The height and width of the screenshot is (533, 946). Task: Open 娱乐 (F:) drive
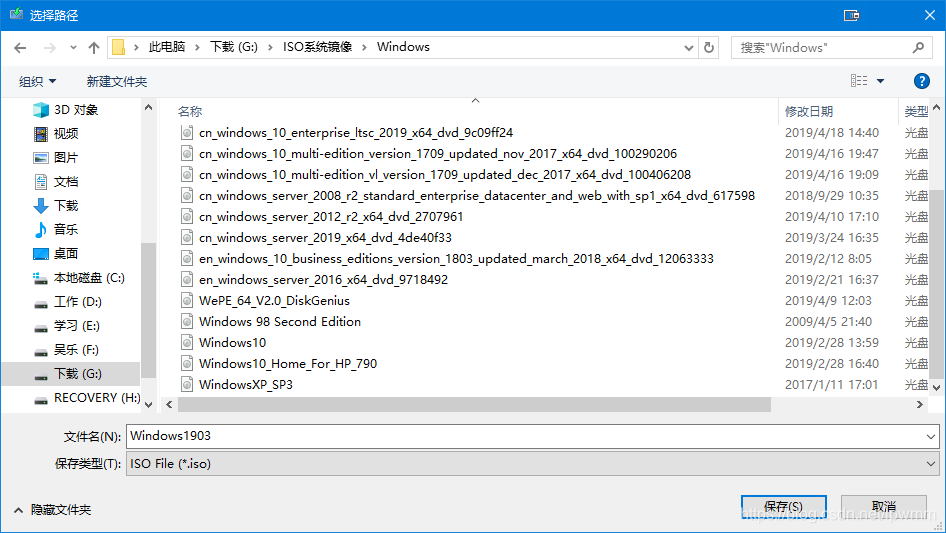(x=76, y=349)
